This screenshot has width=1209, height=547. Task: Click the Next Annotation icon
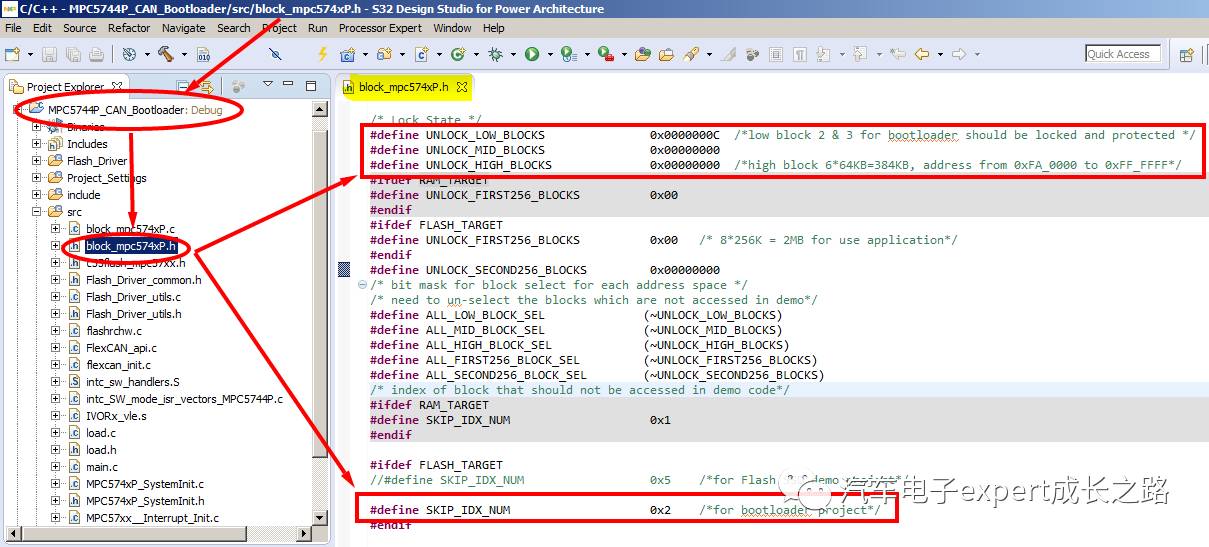point(823,54)
